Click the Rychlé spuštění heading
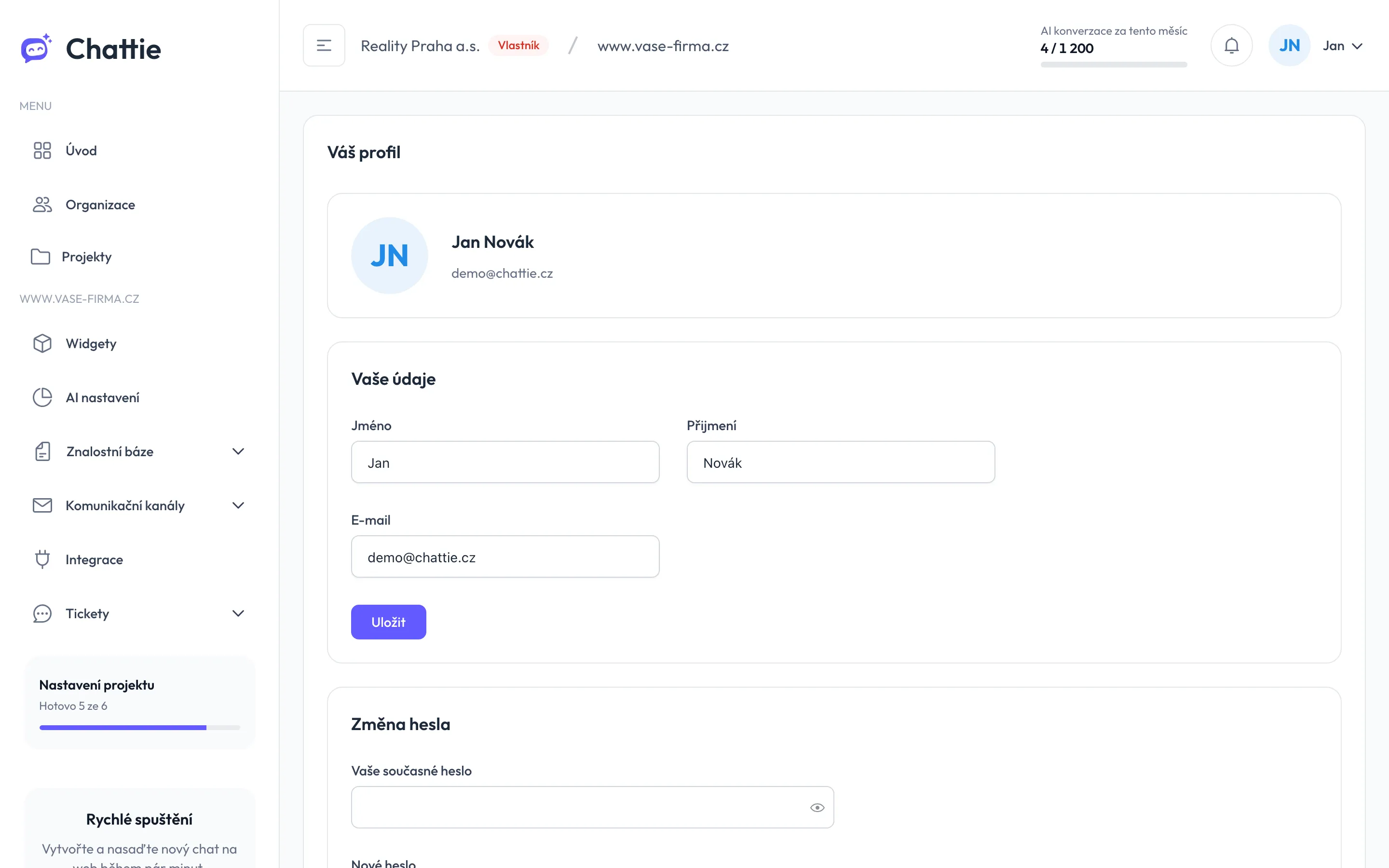This screenshot has height=868, width=1389. pyautogui.click(x=139, y=819)
